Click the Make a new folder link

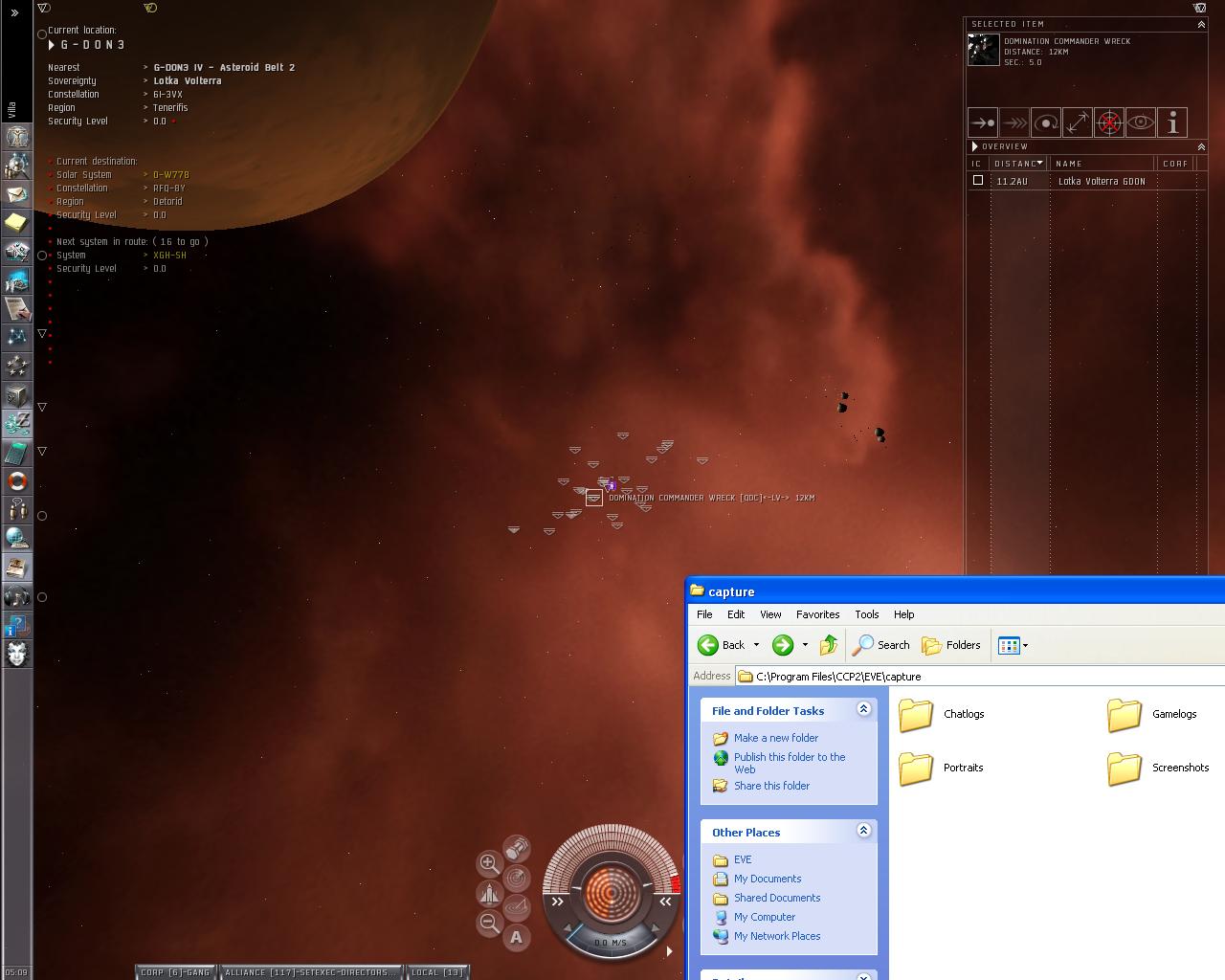click(x=776, y=738)
